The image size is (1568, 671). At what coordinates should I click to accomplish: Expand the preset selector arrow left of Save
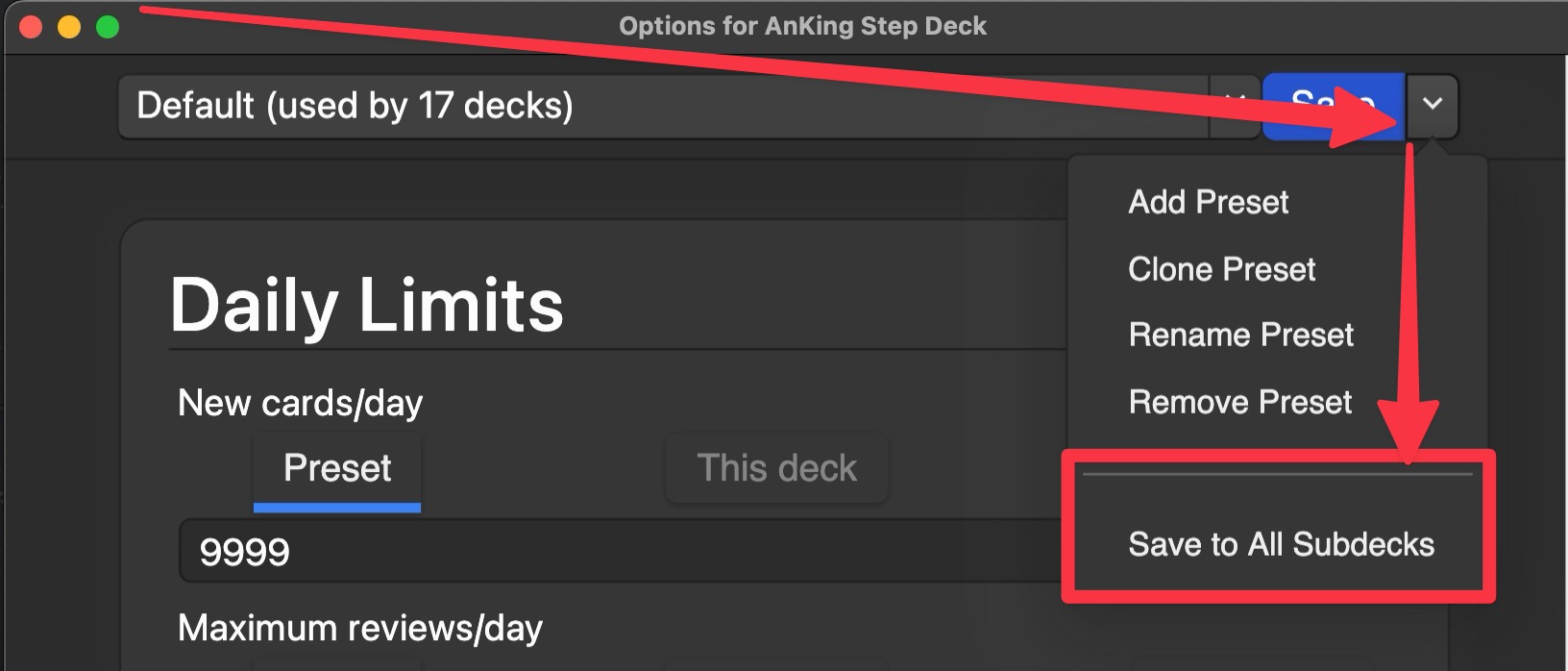click(1235, 106)
